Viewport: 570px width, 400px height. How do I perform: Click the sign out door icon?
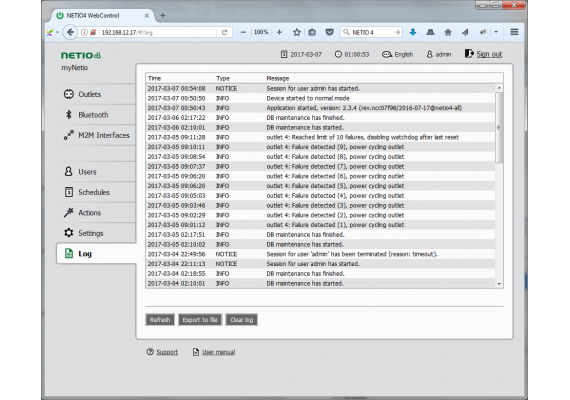[x=469, y=54]
